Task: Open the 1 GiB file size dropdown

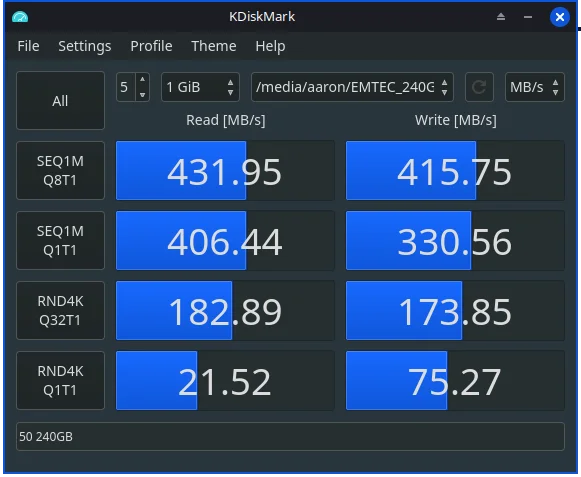Action: click(200, 87)
